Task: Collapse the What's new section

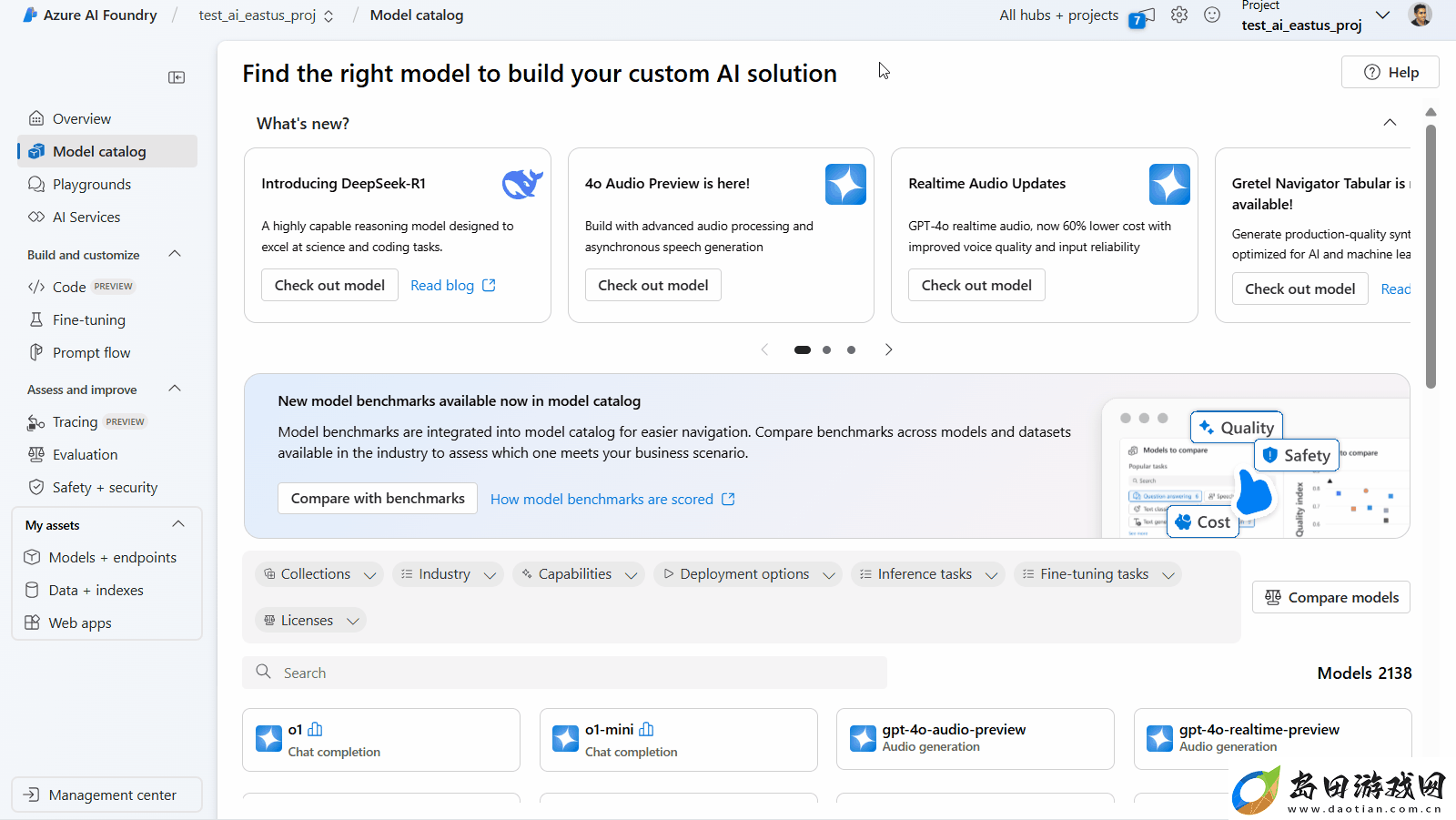Action: point(1390,123)
